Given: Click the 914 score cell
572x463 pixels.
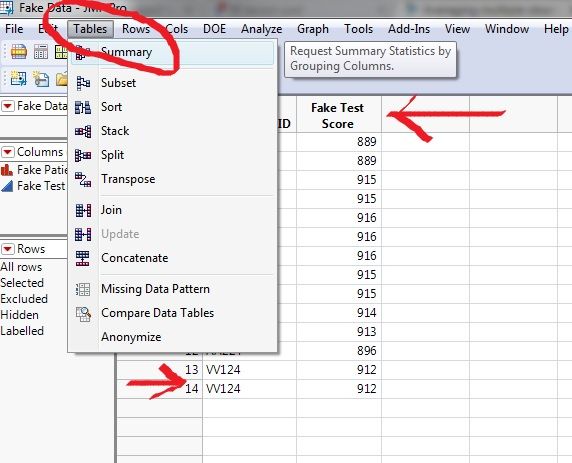Looking at the screenshot, I should coord(339,313).
